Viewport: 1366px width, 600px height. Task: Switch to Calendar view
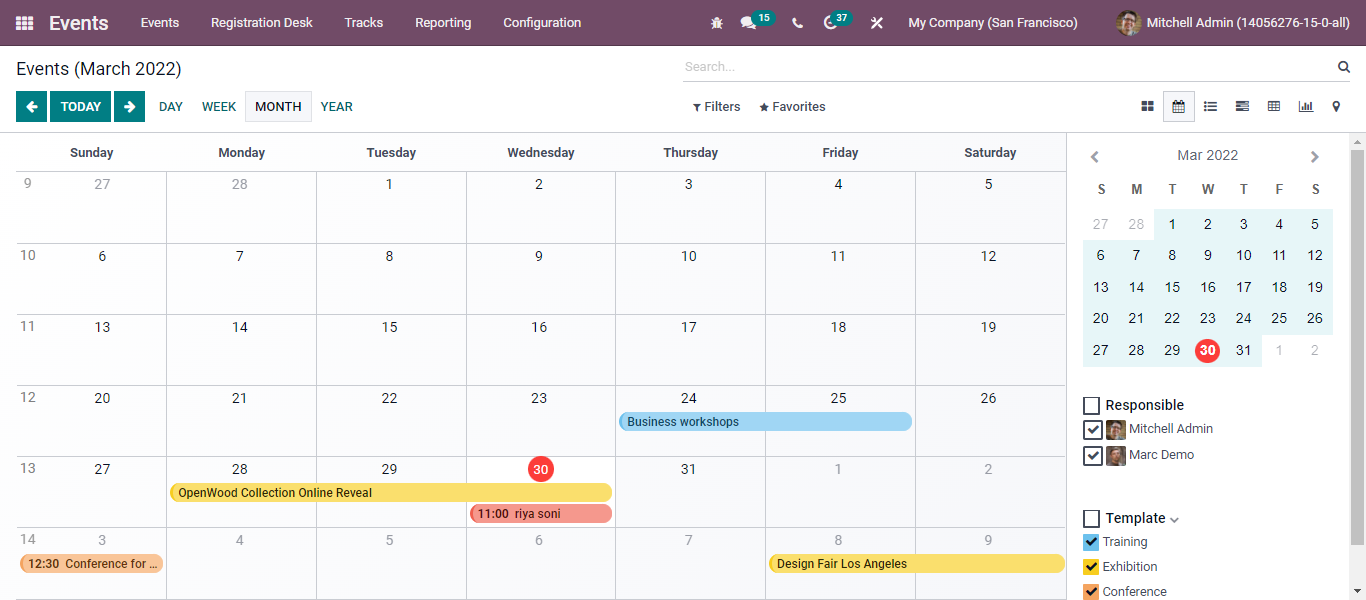coord(1179,107)
